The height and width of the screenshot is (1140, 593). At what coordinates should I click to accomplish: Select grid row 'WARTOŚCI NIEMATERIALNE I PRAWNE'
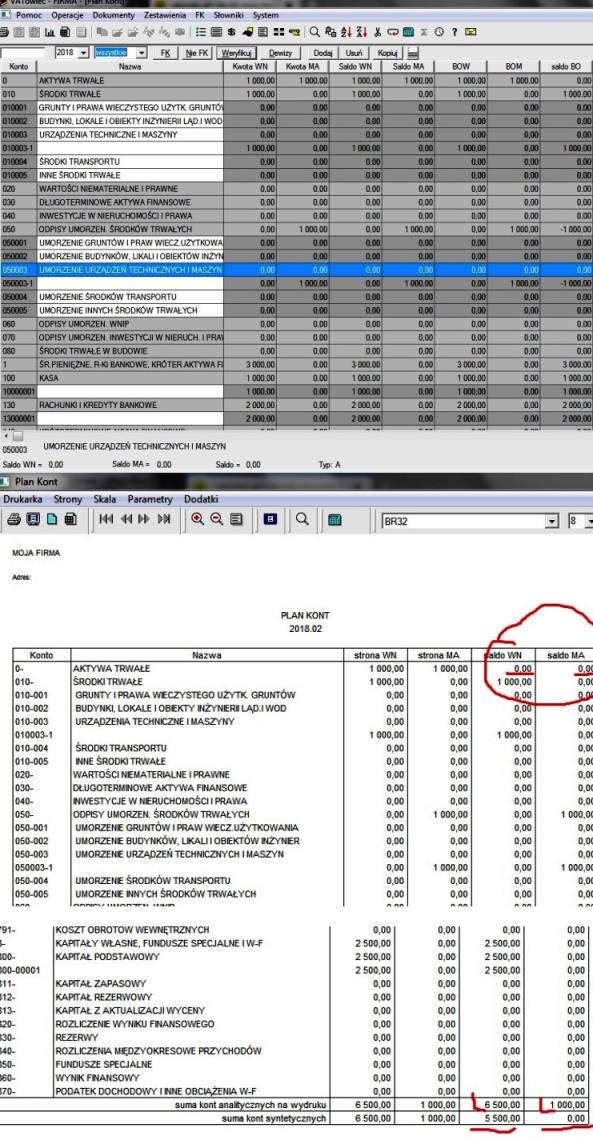pos(296,188)
